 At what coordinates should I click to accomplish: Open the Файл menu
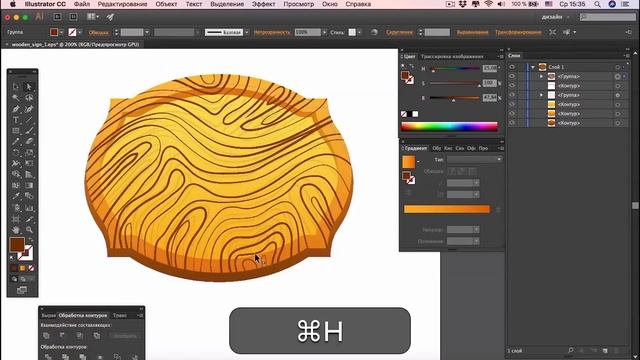click(x=82, y=4)
